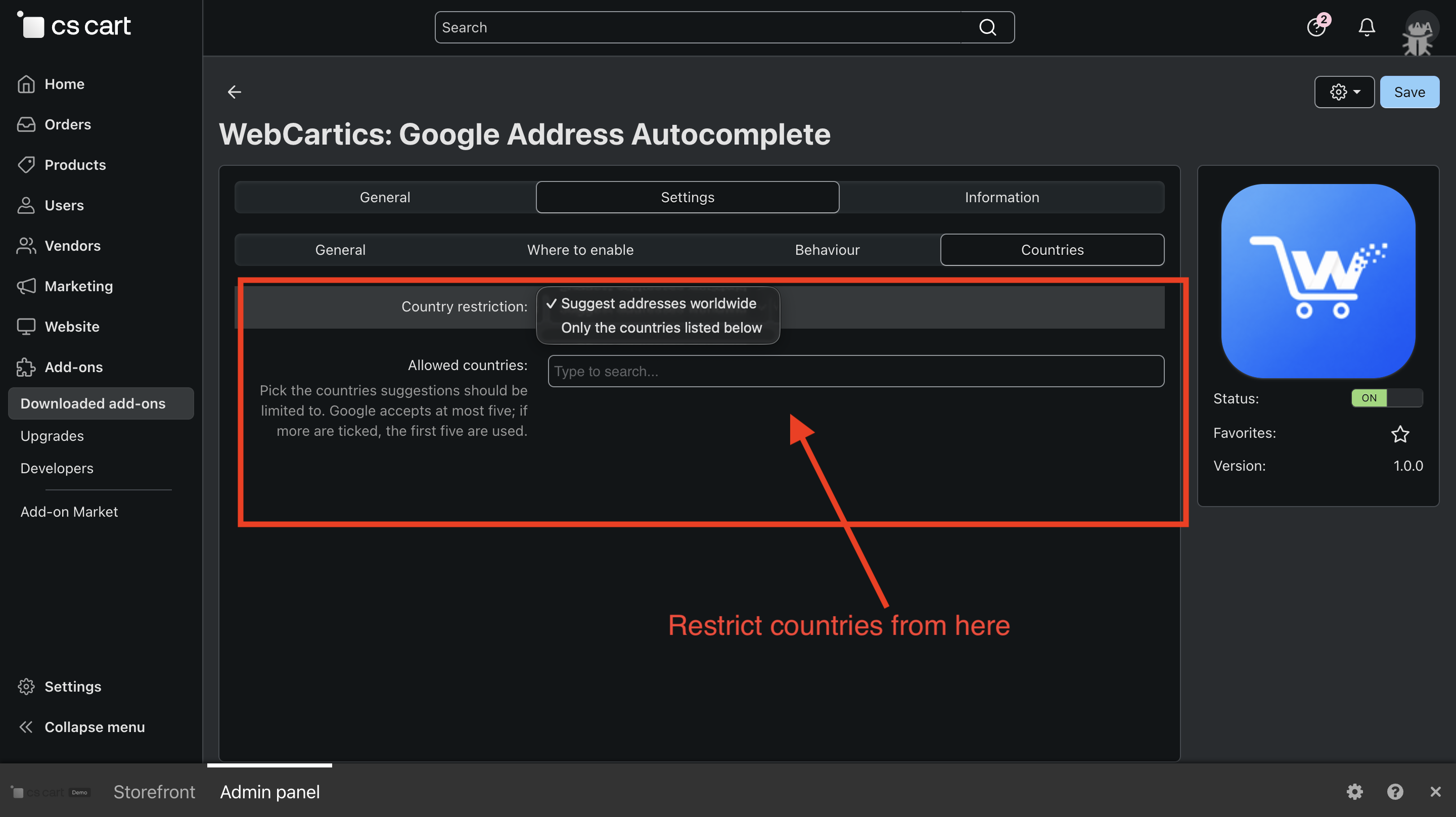
Task: Choose Suggest addresses worldwide option
Action: tap(658, 303)
